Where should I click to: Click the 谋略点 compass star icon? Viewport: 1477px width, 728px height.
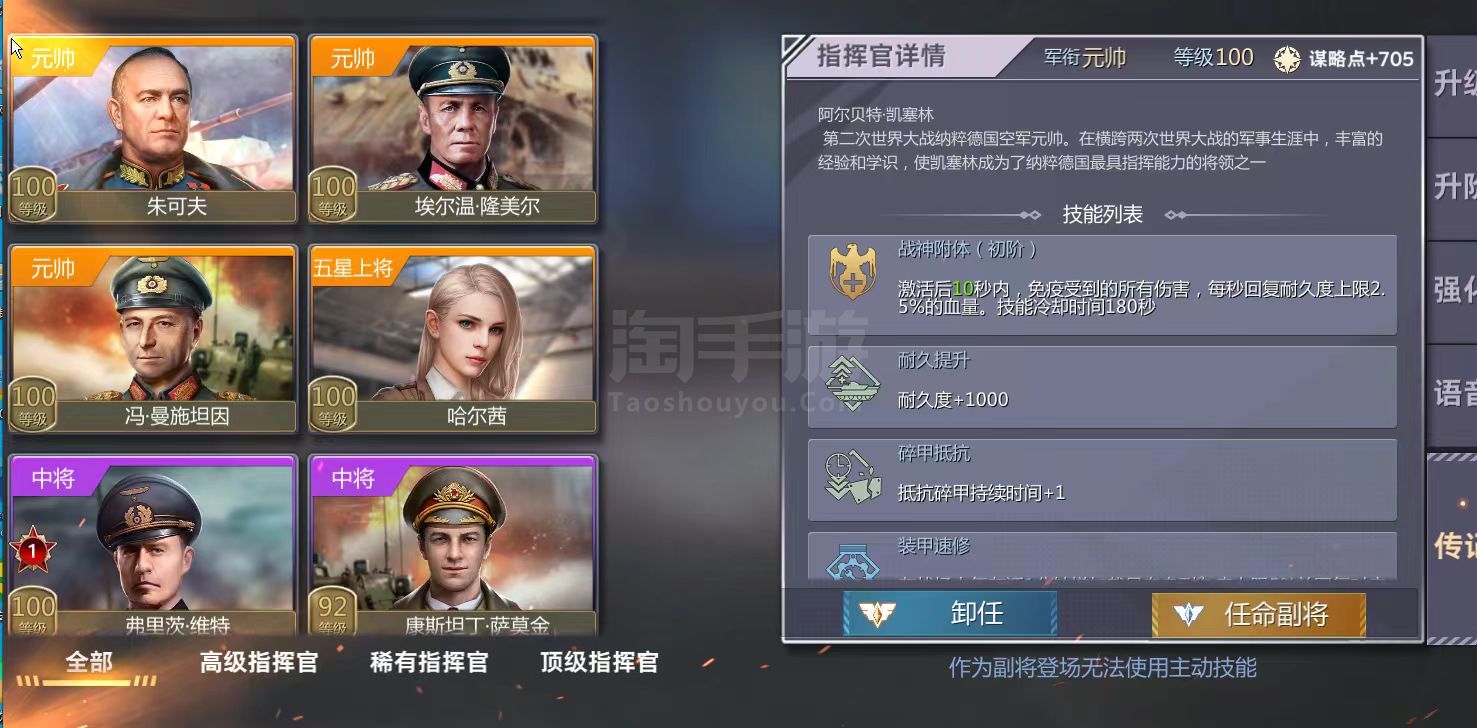tap(1287, 59)
